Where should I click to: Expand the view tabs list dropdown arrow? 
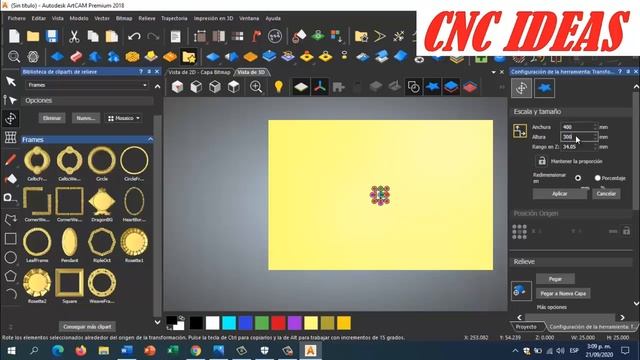click(x=493, y=72)
